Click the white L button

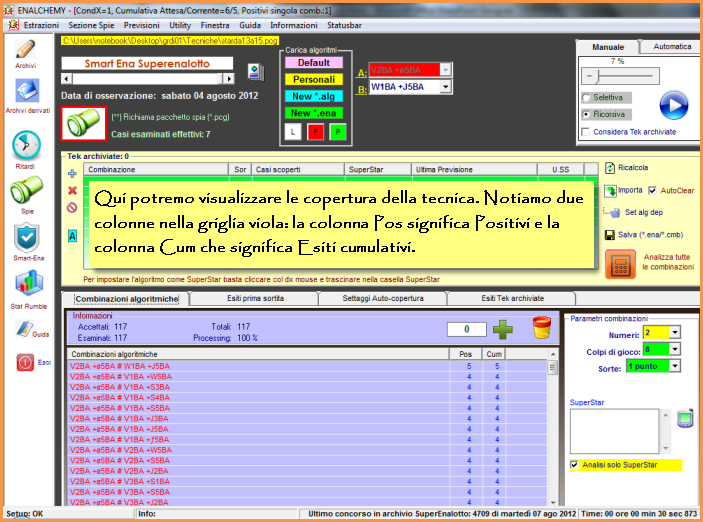(x=293, y=132)
